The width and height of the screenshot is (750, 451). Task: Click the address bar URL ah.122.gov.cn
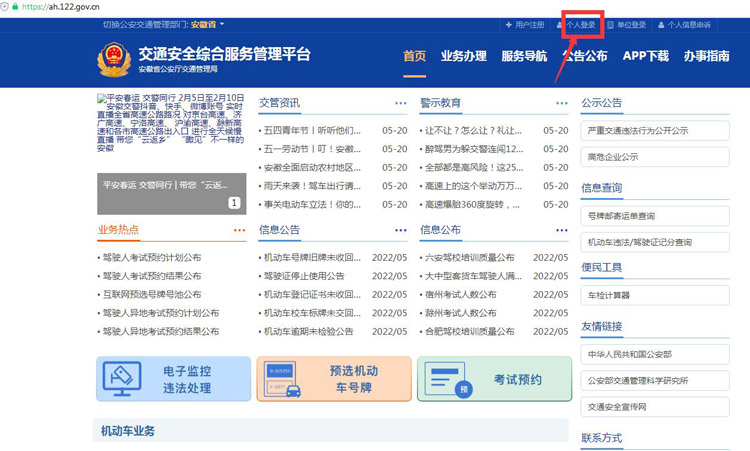[61, 7]
